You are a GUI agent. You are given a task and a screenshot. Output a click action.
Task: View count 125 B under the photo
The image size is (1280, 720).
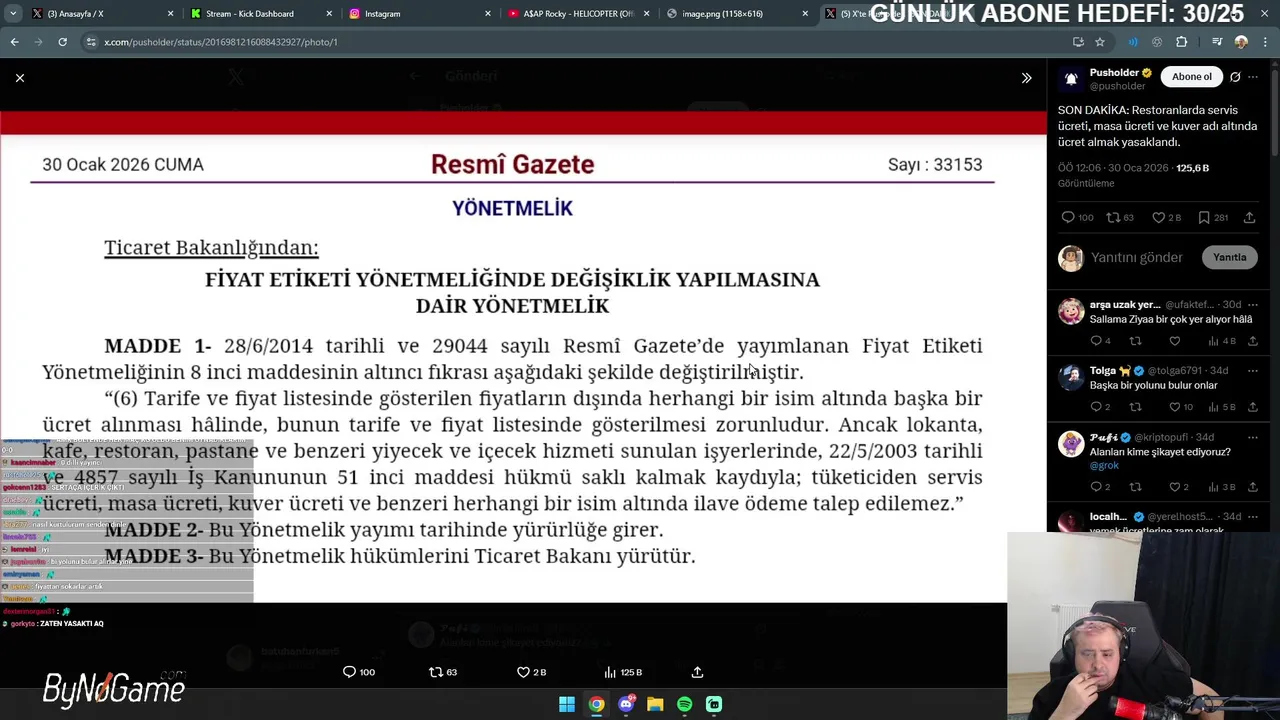point(624,672)
